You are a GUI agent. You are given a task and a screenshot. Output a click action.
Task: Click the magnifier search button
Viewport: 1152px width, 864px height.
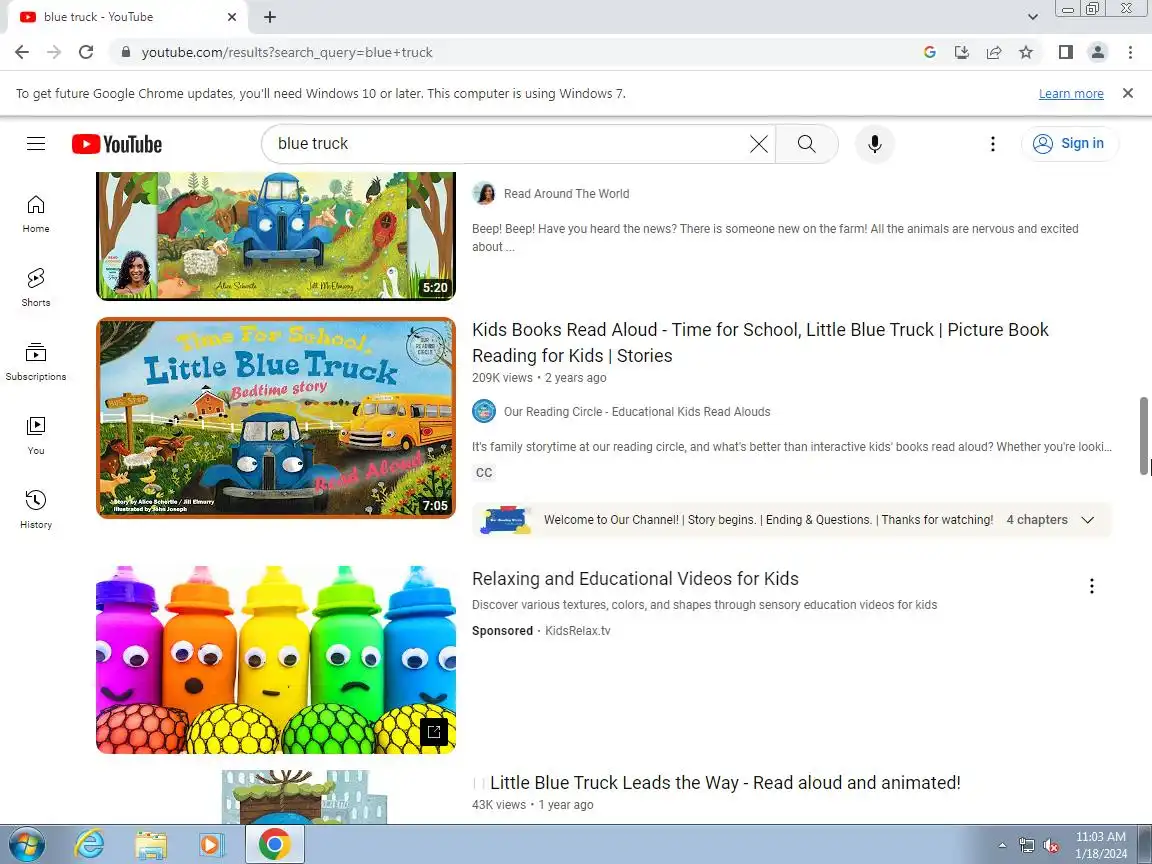(807, 144)
